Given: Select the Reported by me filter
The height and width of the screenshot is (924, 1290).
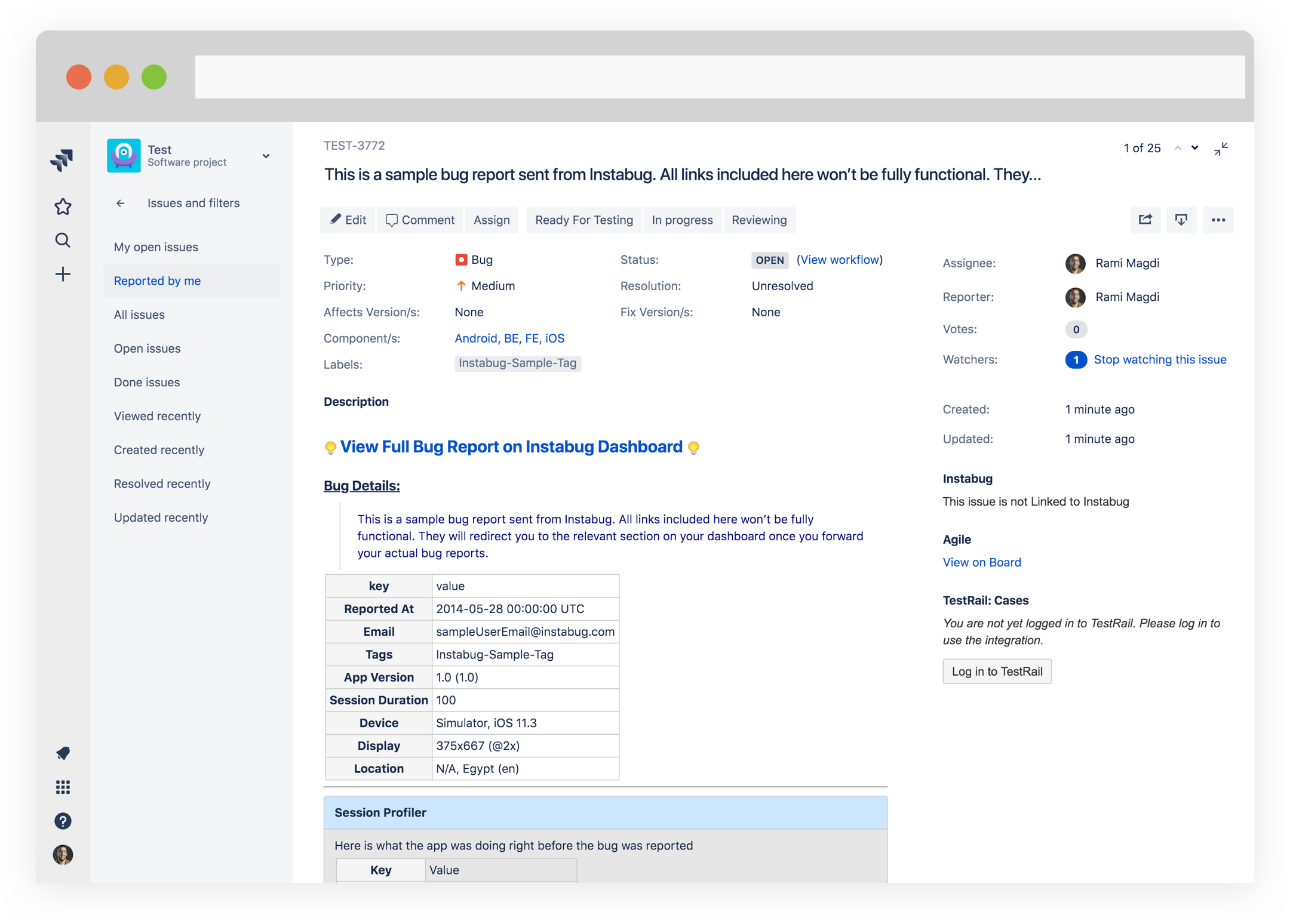Looking at the screenshot, I should coord(157,281).
